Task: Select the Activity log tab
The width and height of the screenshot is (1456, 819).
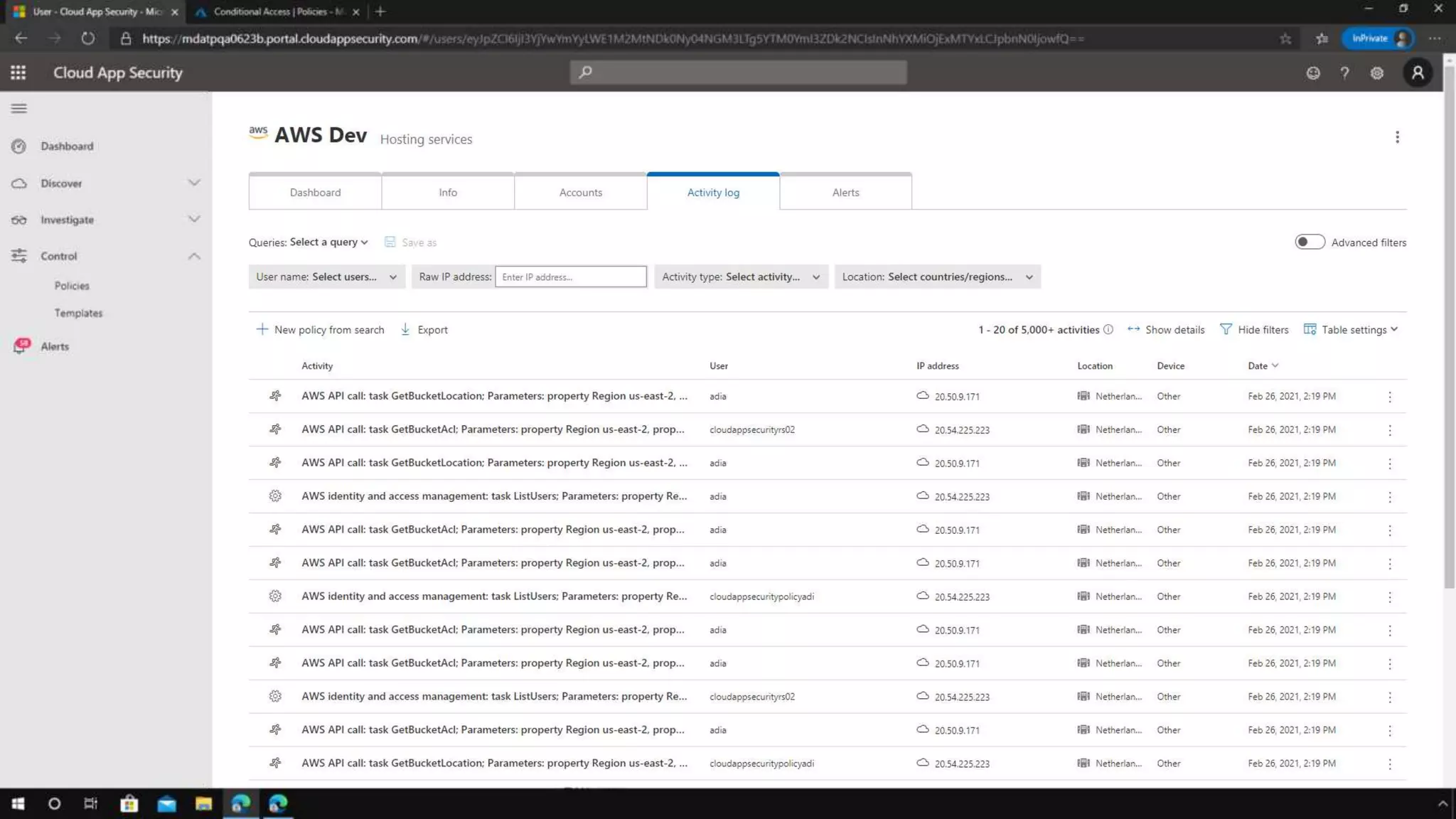Action: tap(713, 192)
